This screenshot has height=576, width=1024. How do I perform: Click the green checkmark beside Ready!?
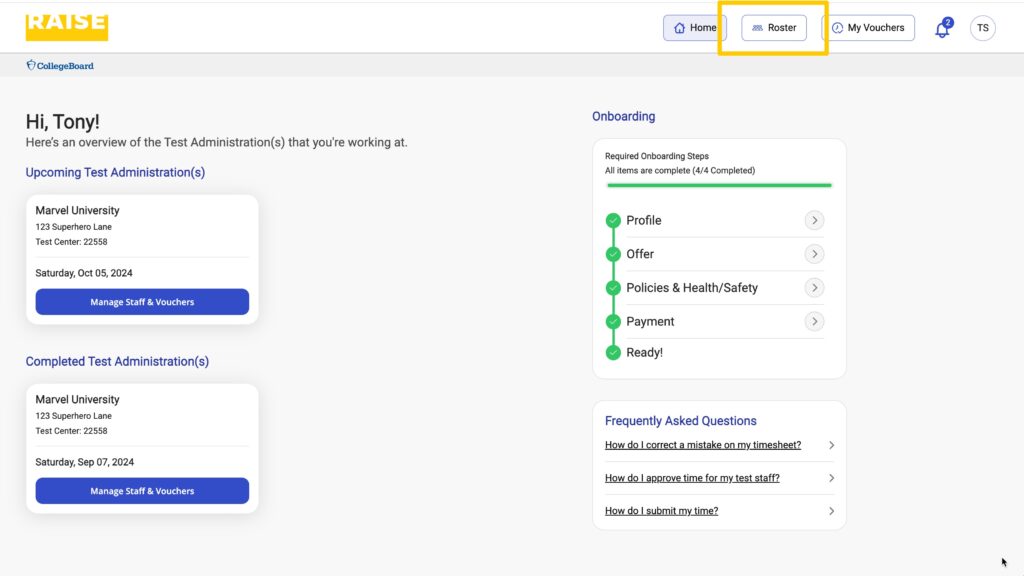click(614, 352)
